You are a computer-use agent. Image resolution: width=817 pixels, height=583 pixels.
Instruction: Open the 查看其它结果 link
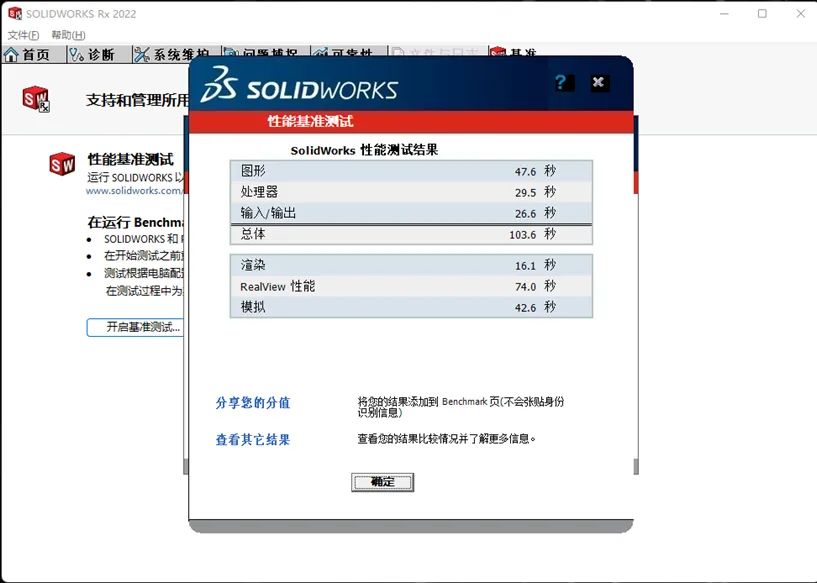pos(253,440)
